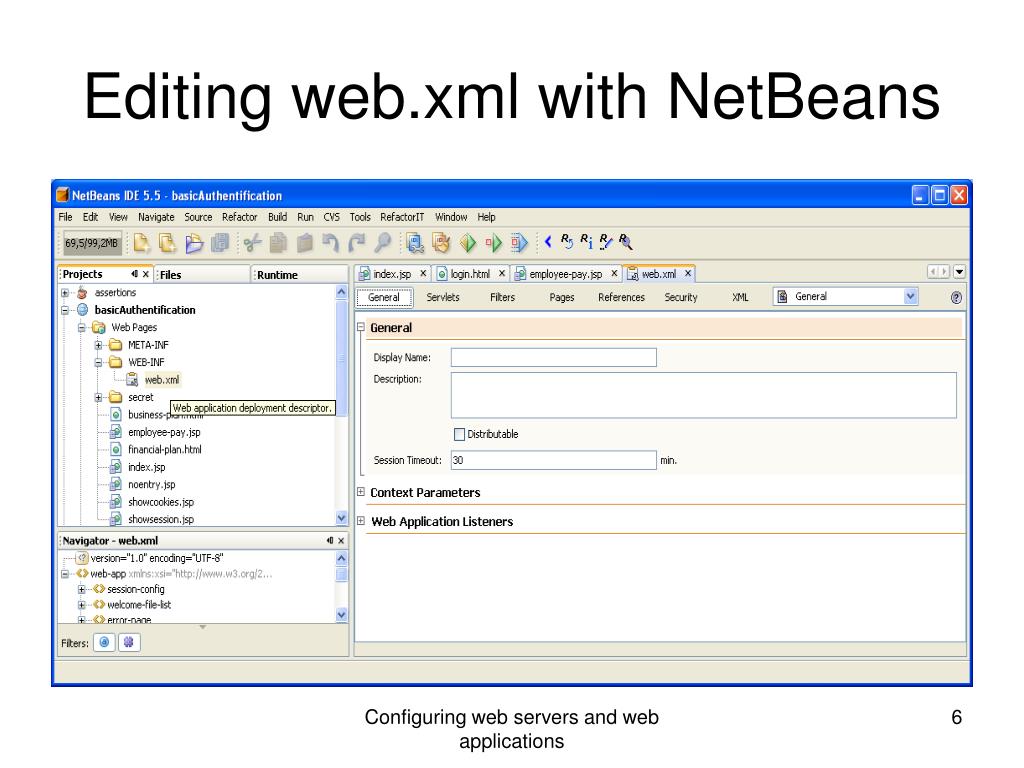Screen dimensions: 1024x768
Task: Open the Refactor menu
Action: pos(240,217)
